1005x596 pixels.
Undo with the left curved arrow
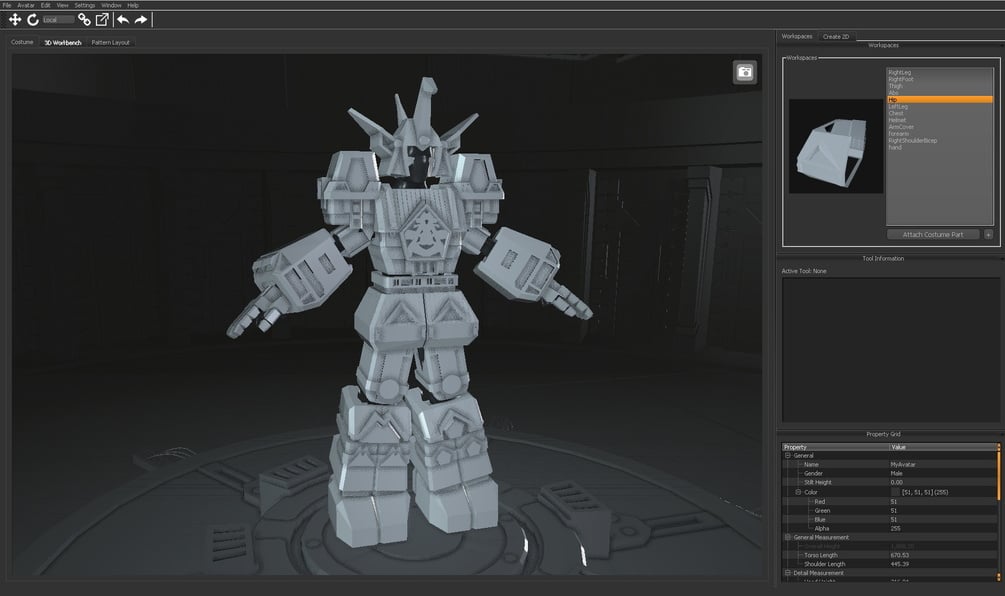click(123, 20)
